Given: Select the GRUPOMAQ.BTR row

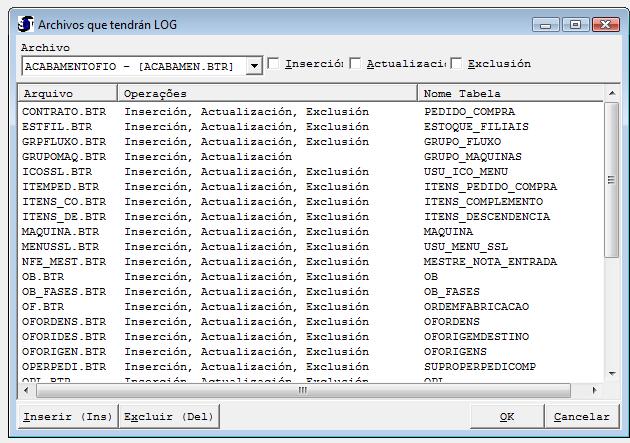Looking at the screenshot, I should coord(64,157).
